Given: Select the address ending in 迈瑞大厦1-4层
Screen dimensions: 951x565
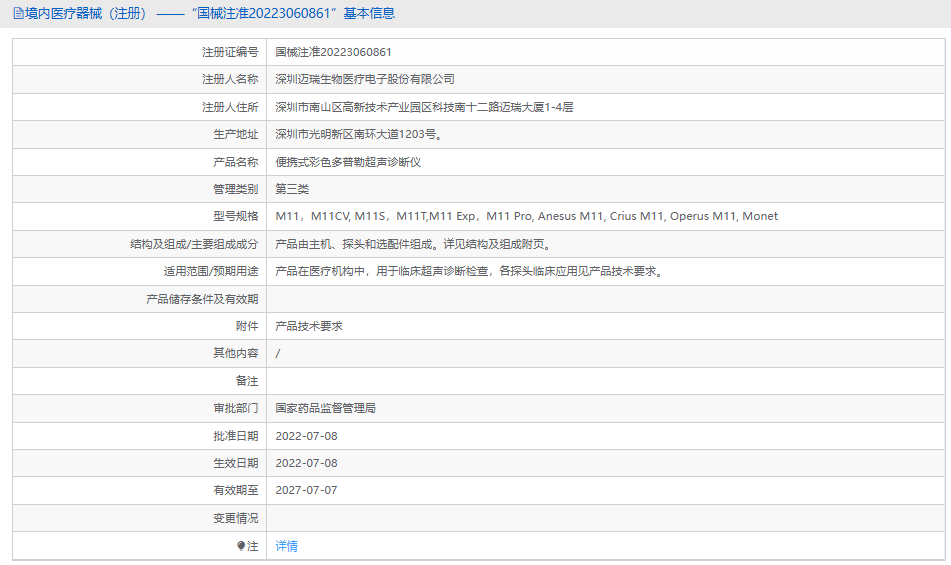Looking at the screenshot, I should point(424,107).
